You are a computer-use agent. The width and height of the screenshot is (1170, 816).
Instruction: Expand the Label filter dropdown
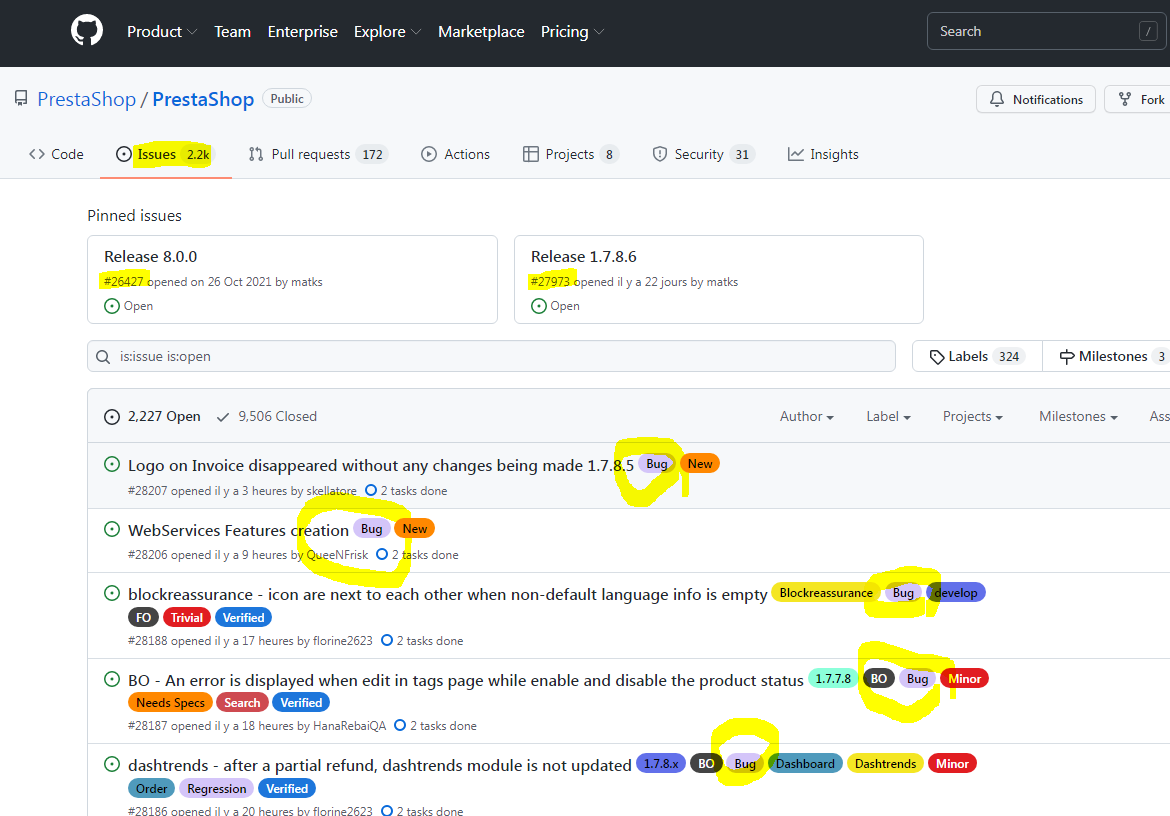tap(888, 416)
